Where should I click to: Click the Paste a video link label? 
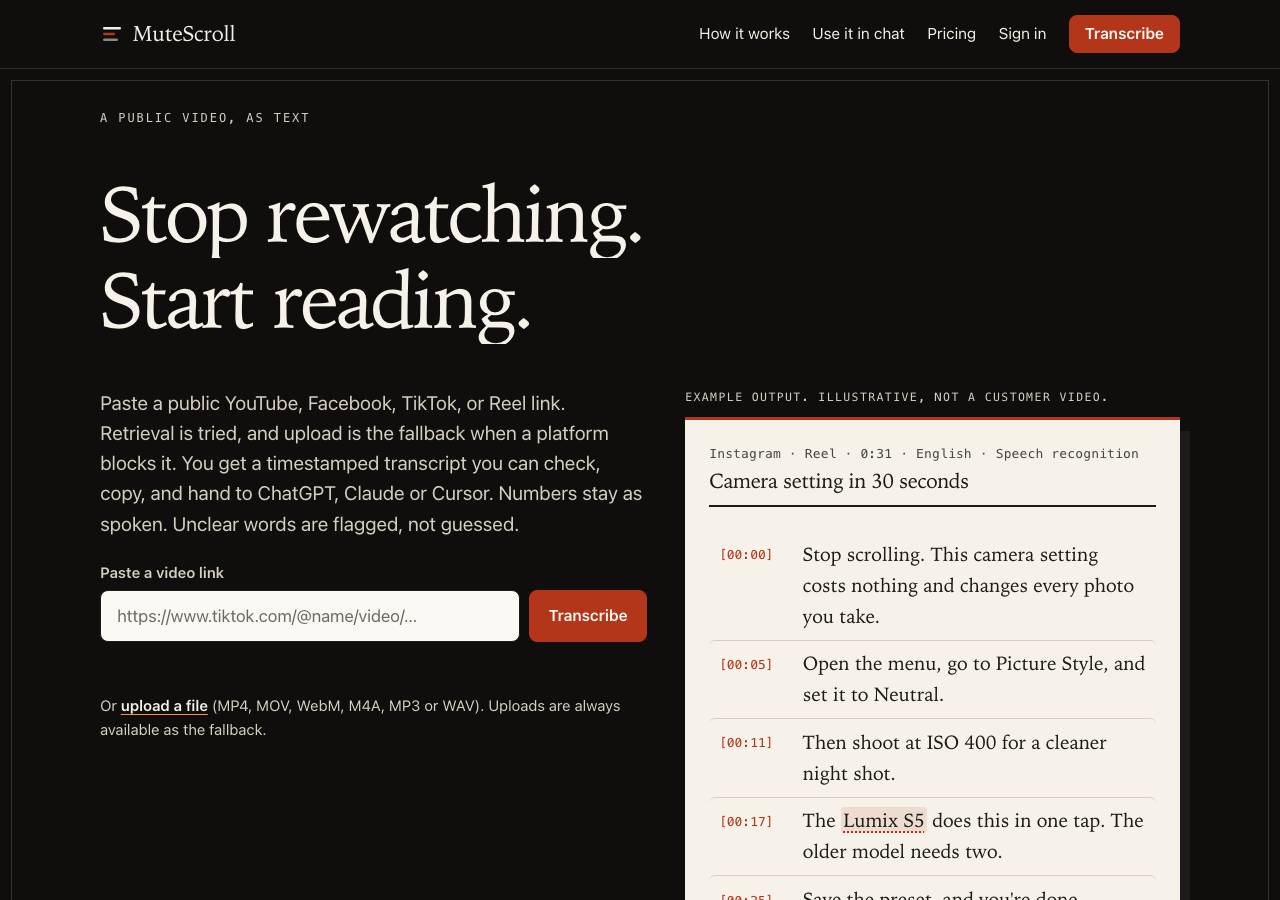click(x=162, y=573)
